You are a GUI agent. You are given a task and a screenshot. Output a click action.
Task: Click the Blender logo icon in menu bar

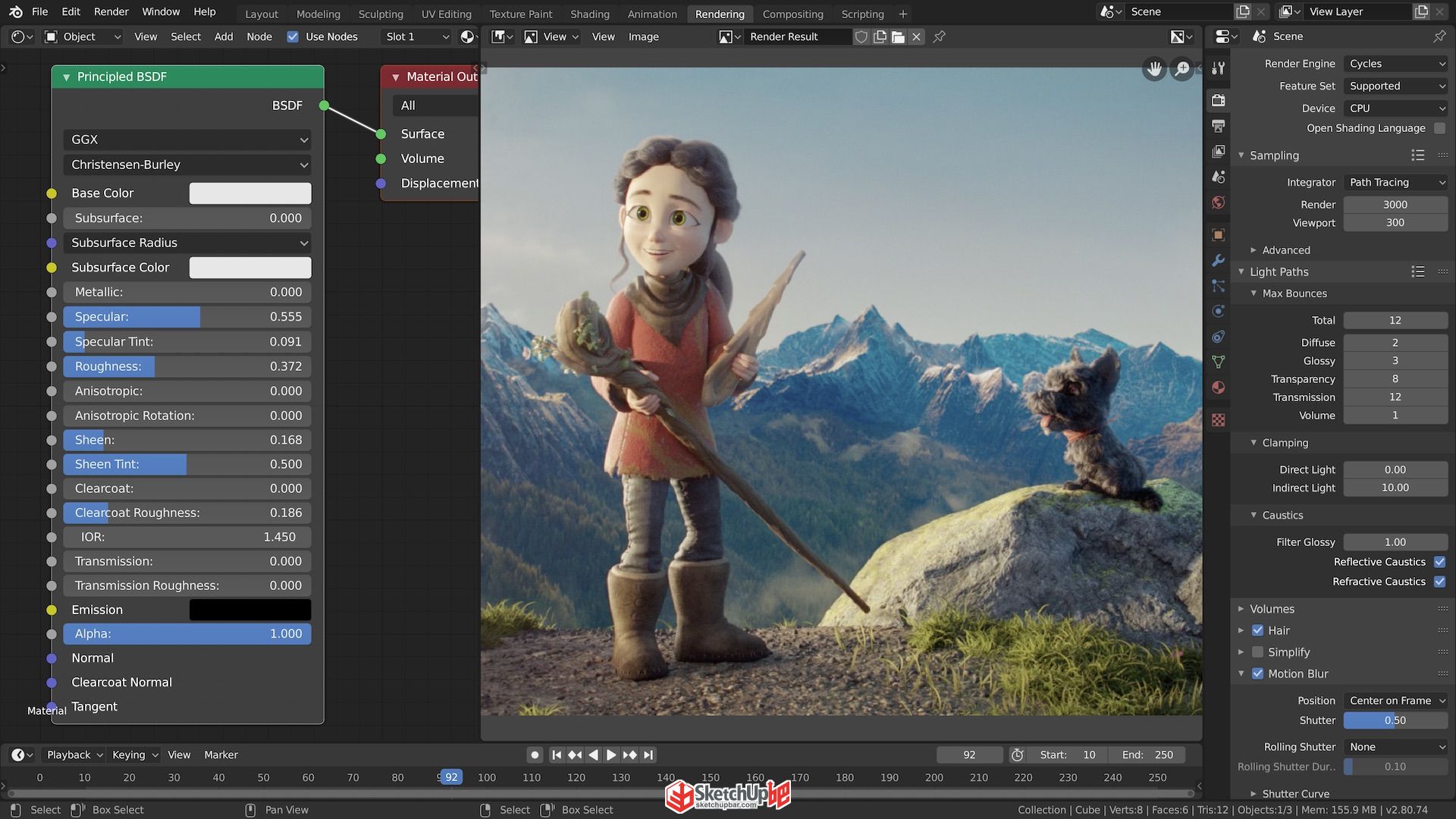(15, 11)
